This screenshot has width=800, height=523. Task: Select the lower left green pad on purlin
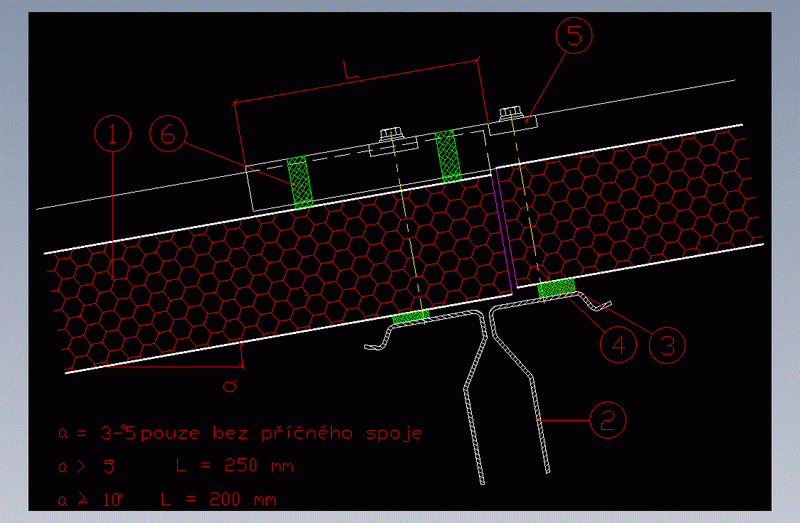409,317
